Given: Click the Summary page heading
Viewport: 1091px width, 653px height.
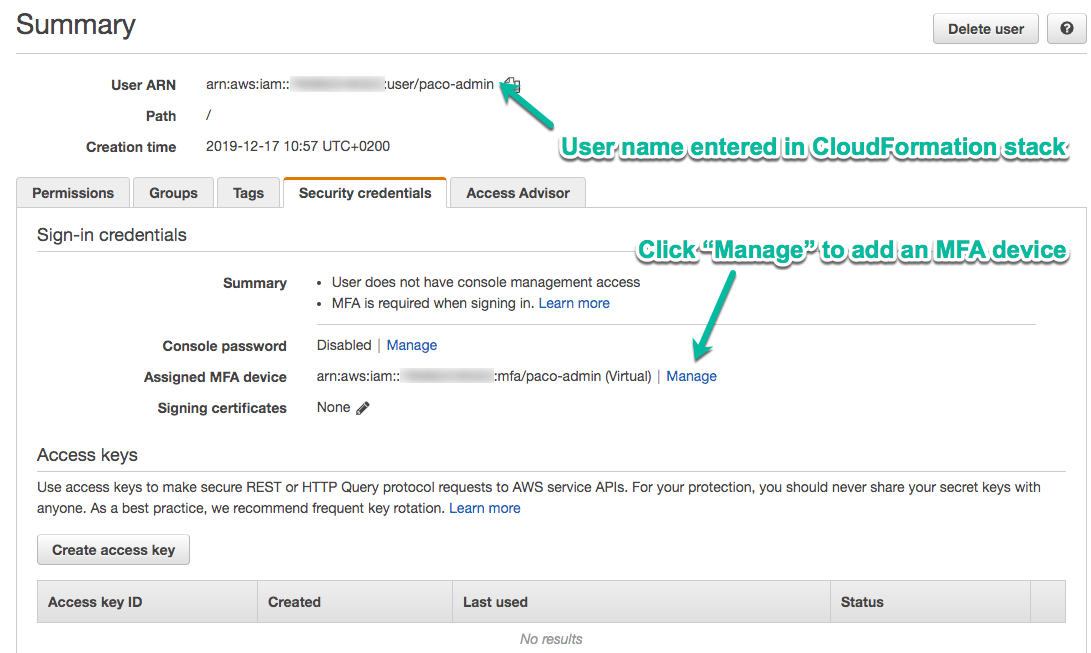Looking at the screenshot, I should 76,24.
